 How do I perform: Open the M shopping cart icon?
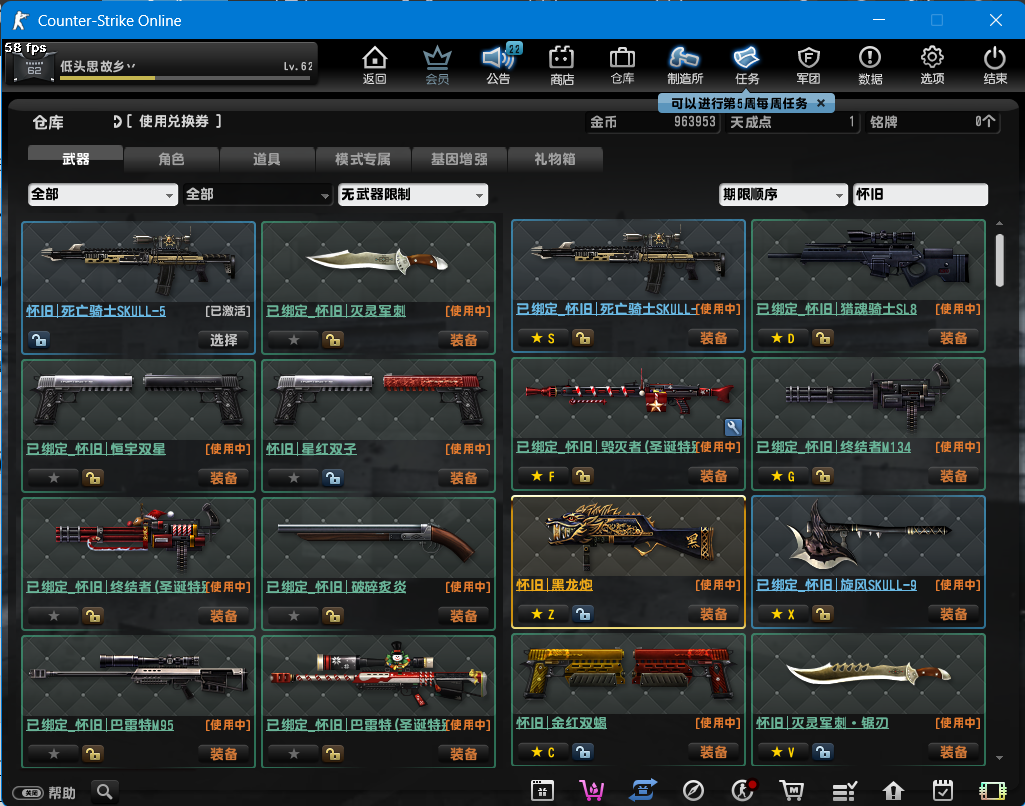(x=792, y=791)
